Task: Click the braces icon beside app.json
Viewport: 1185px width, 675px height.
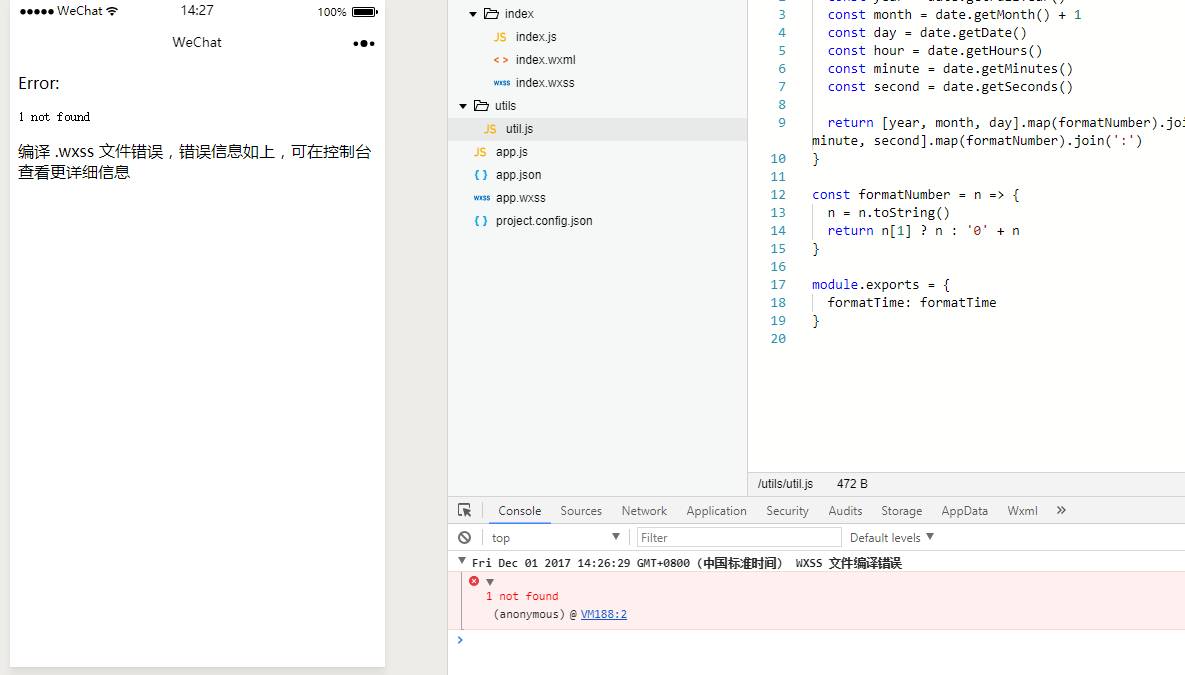Action: click(481, 175)
